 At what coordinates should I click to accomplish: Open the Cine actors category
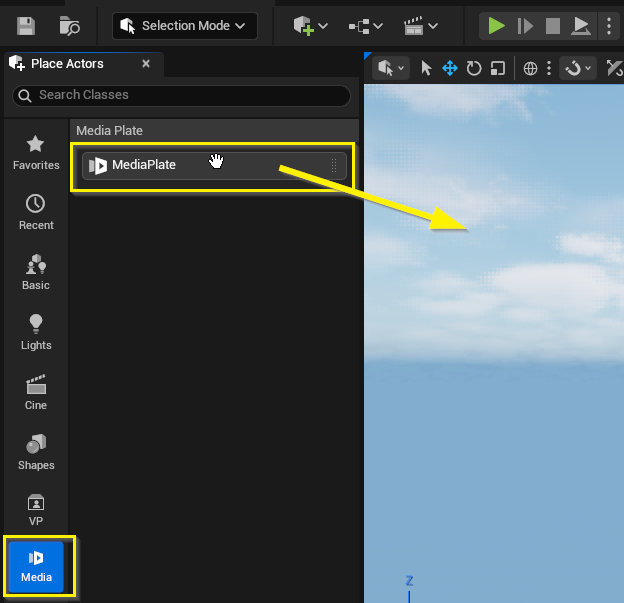coord(36,392)
